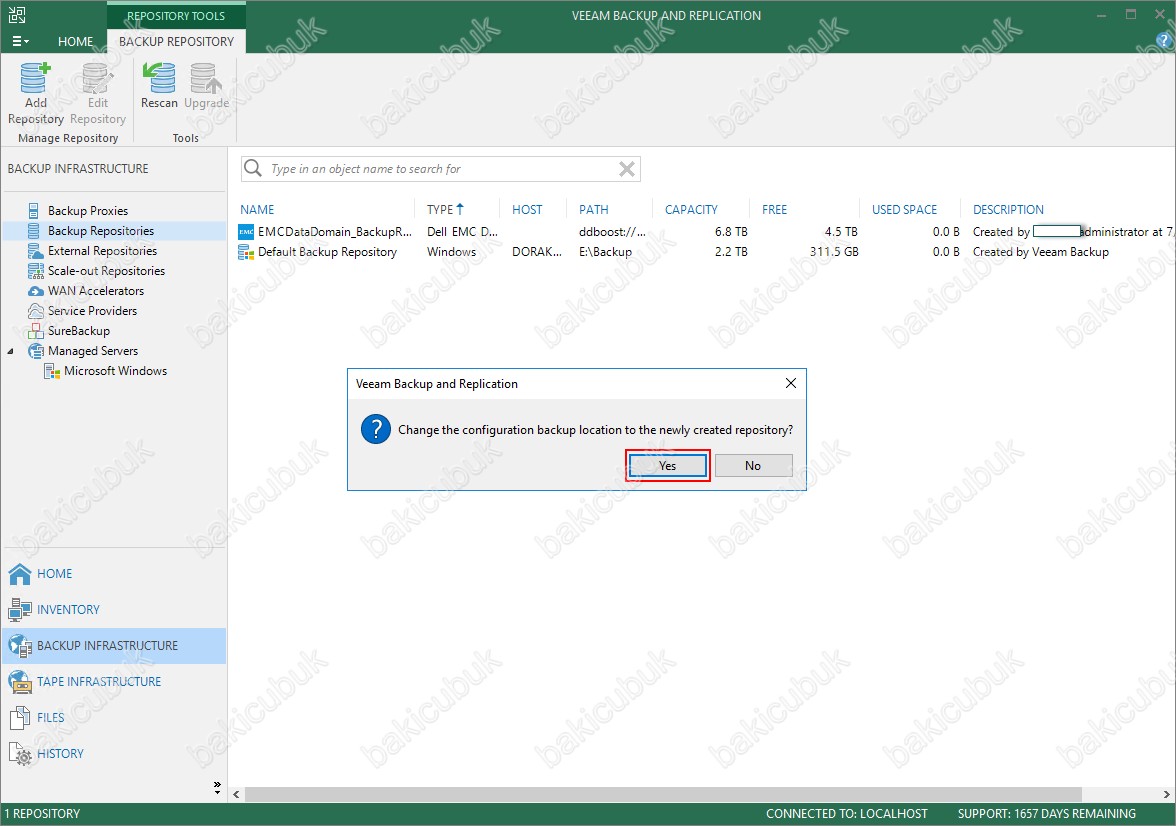Sort by the USED SPACE column header
1176x826 pixels.
pyautogui.click(x=904, y=210)
